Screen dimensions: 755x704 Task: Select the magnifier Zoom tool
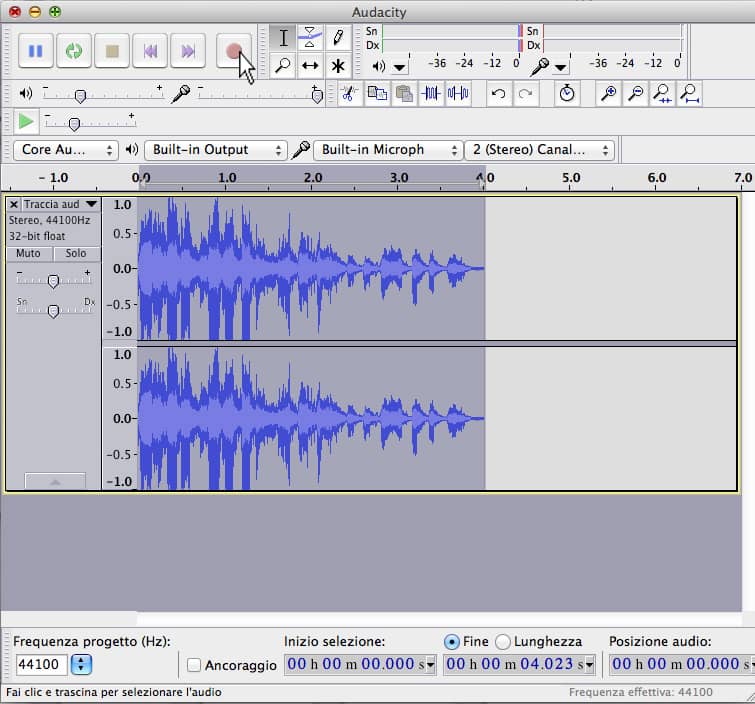283,65
